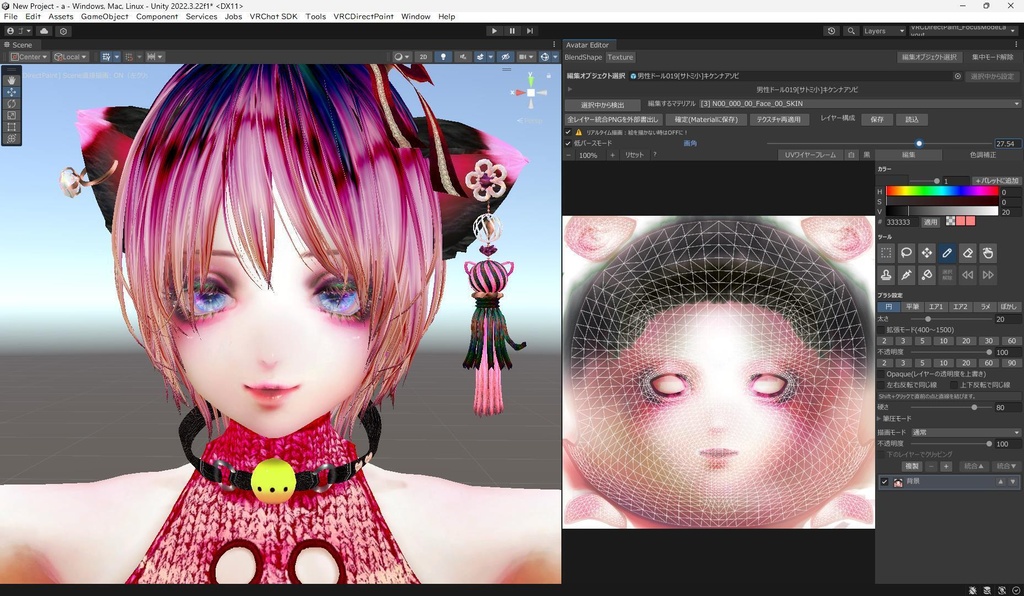Expand the foldout arrow under 編集オブジェクト選択
This screenshot has height=596, width=1024.
click(570, 89)
